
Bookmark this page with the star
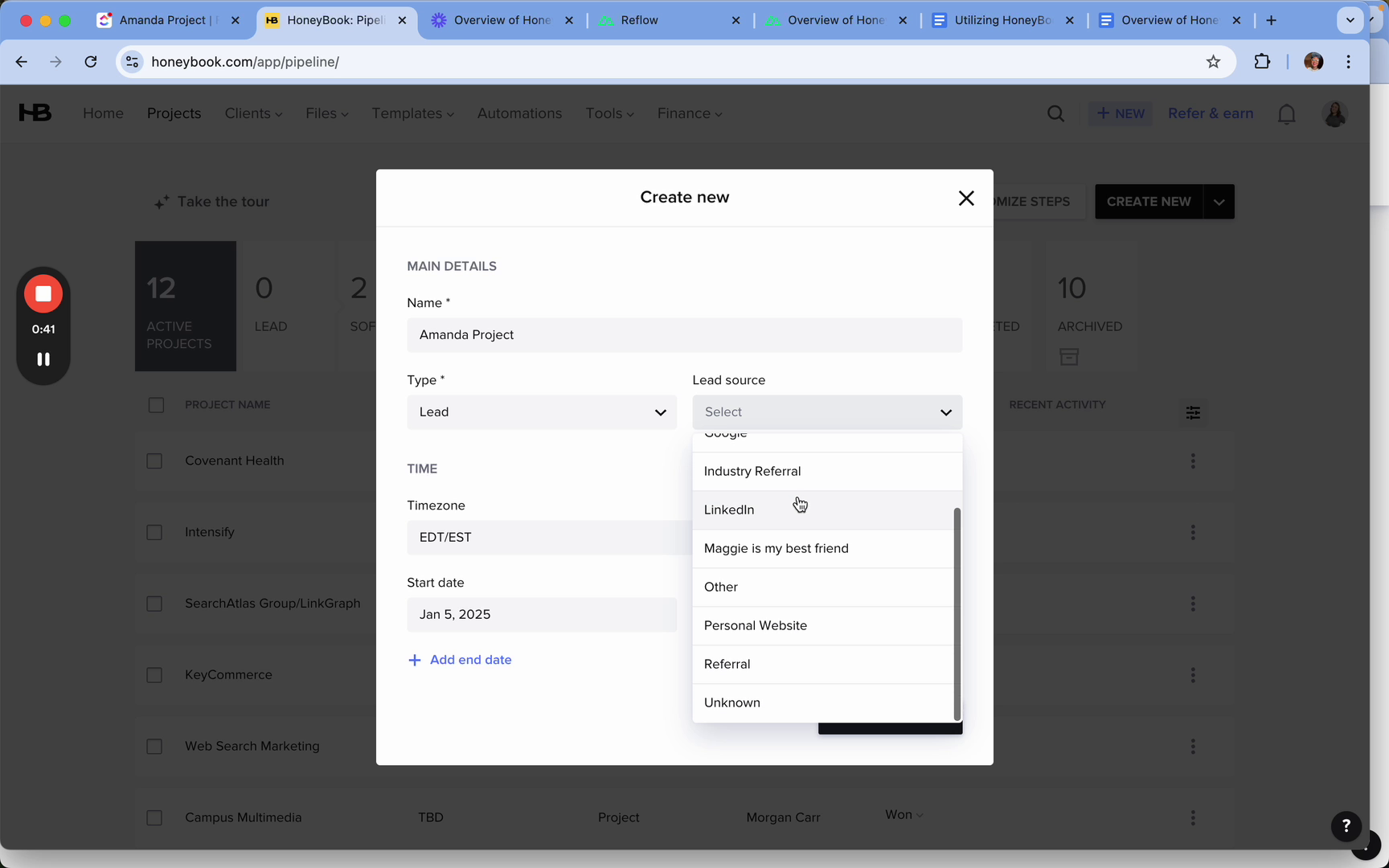(1214, 62)
